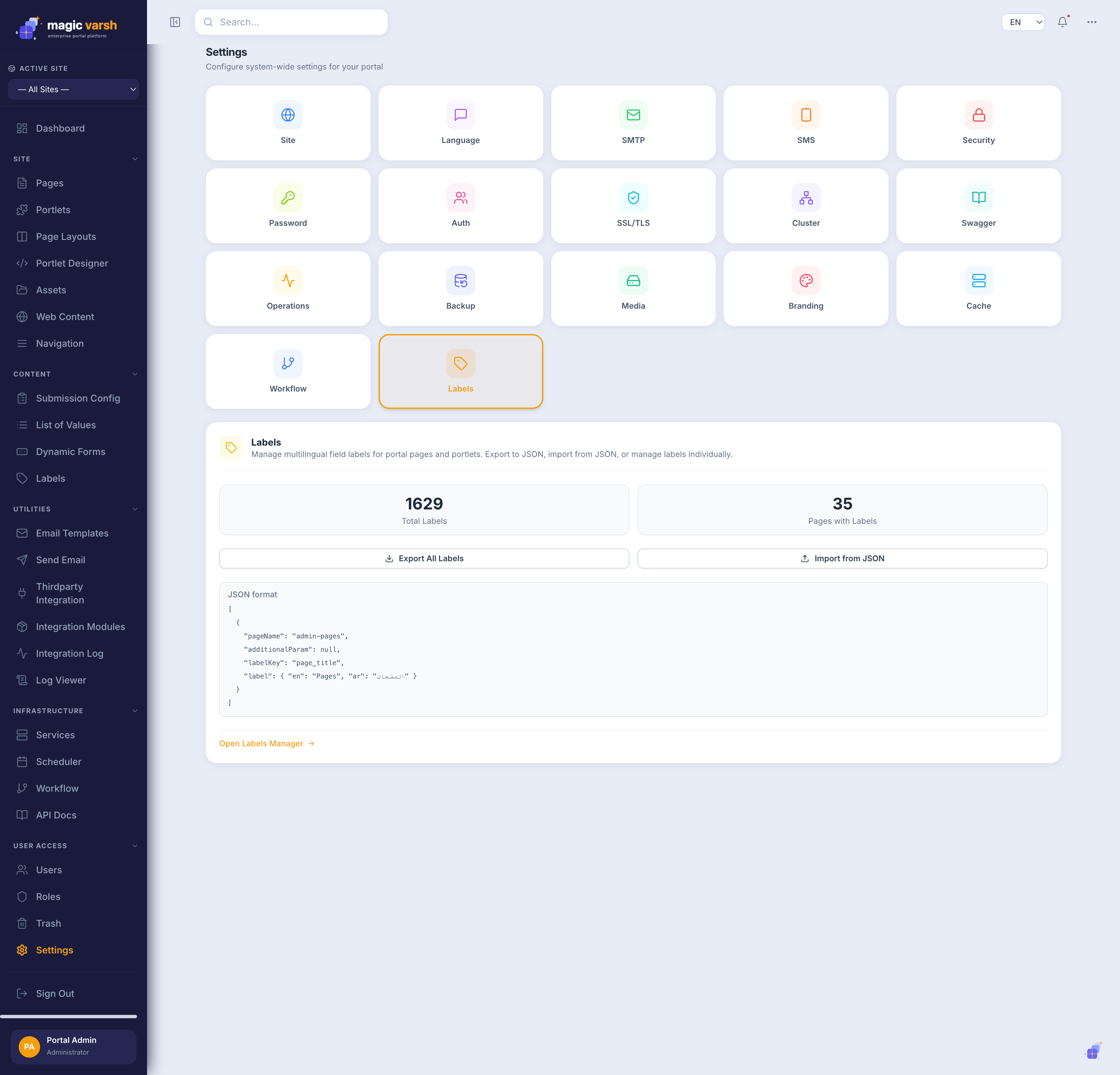Image resolution: width=1120 pixels, height=1075 pixels.
Task: Open the EN language selector
Action: point(1023,22)
